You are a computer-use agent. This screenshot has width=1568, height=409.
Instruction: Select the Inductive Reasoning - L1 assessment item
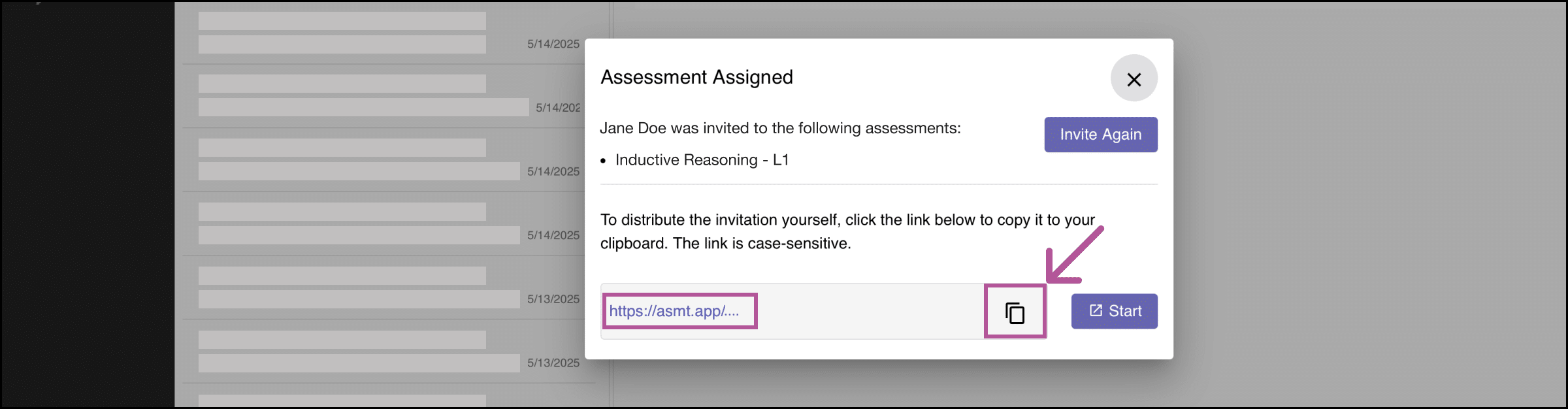(702, 160)
